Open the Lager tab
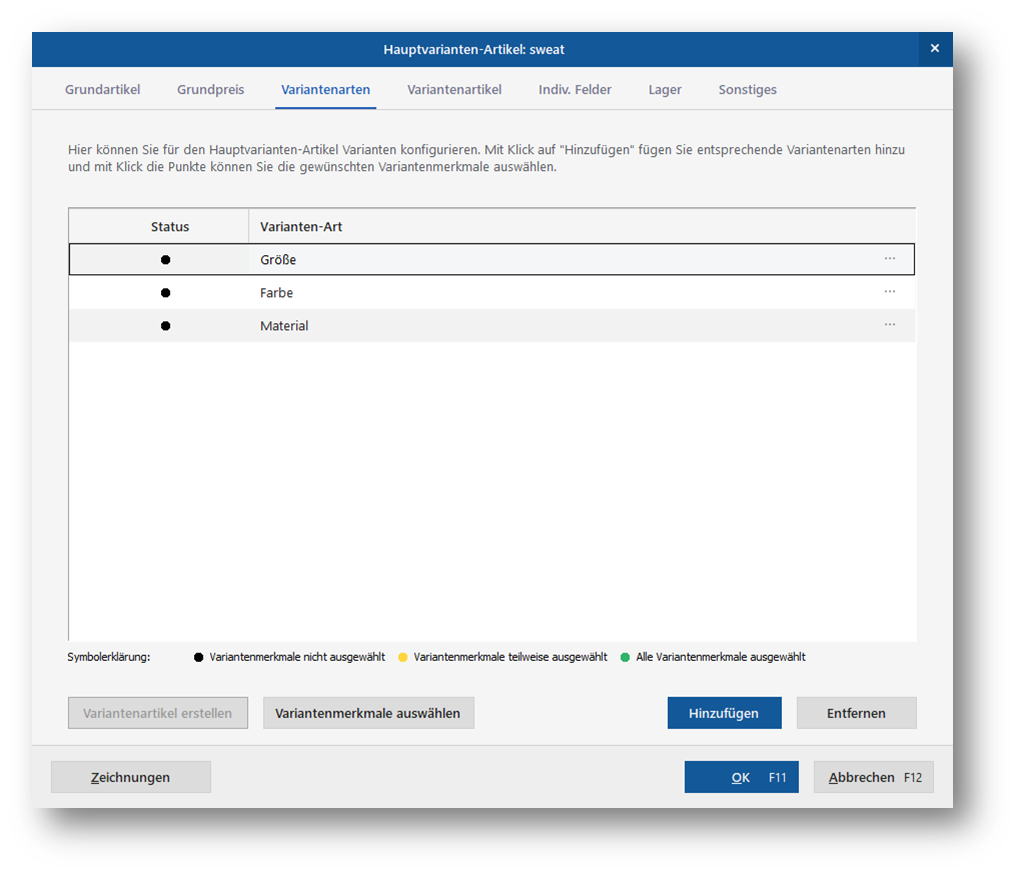This screenshot has width=1018, height=873. tap(665, 90)
